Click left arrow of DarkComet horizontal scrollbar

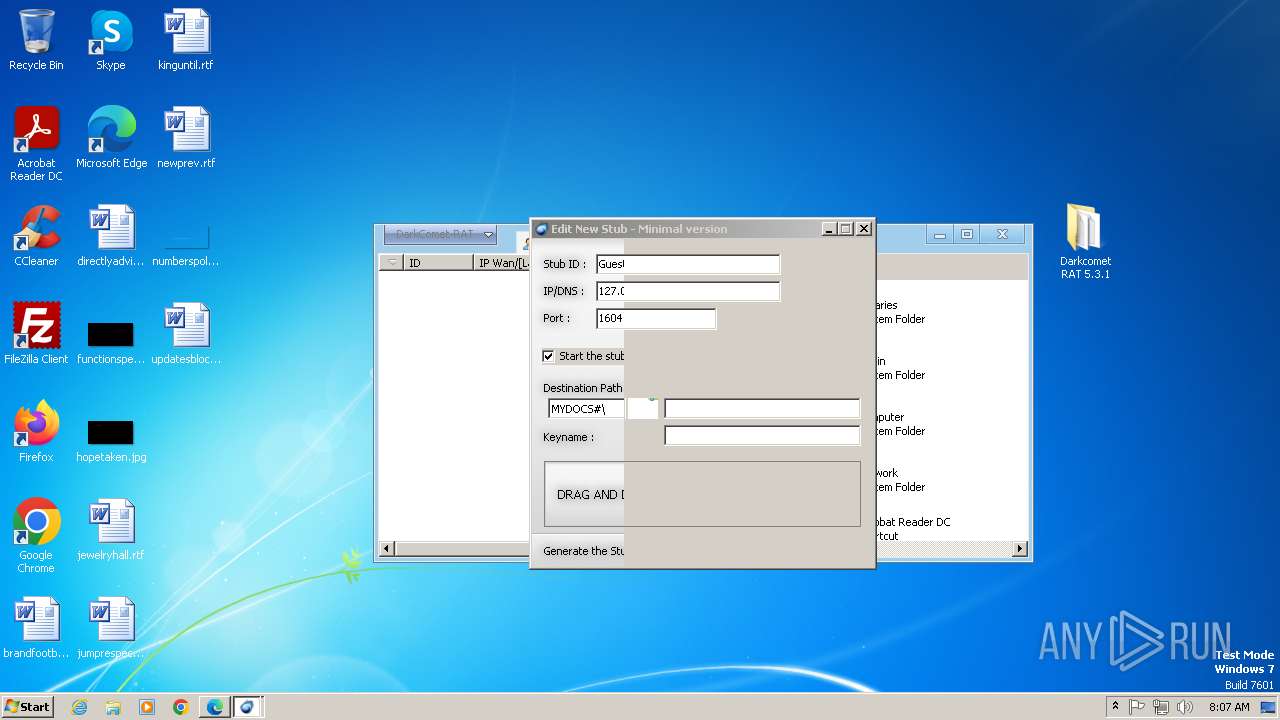[387, 549]
